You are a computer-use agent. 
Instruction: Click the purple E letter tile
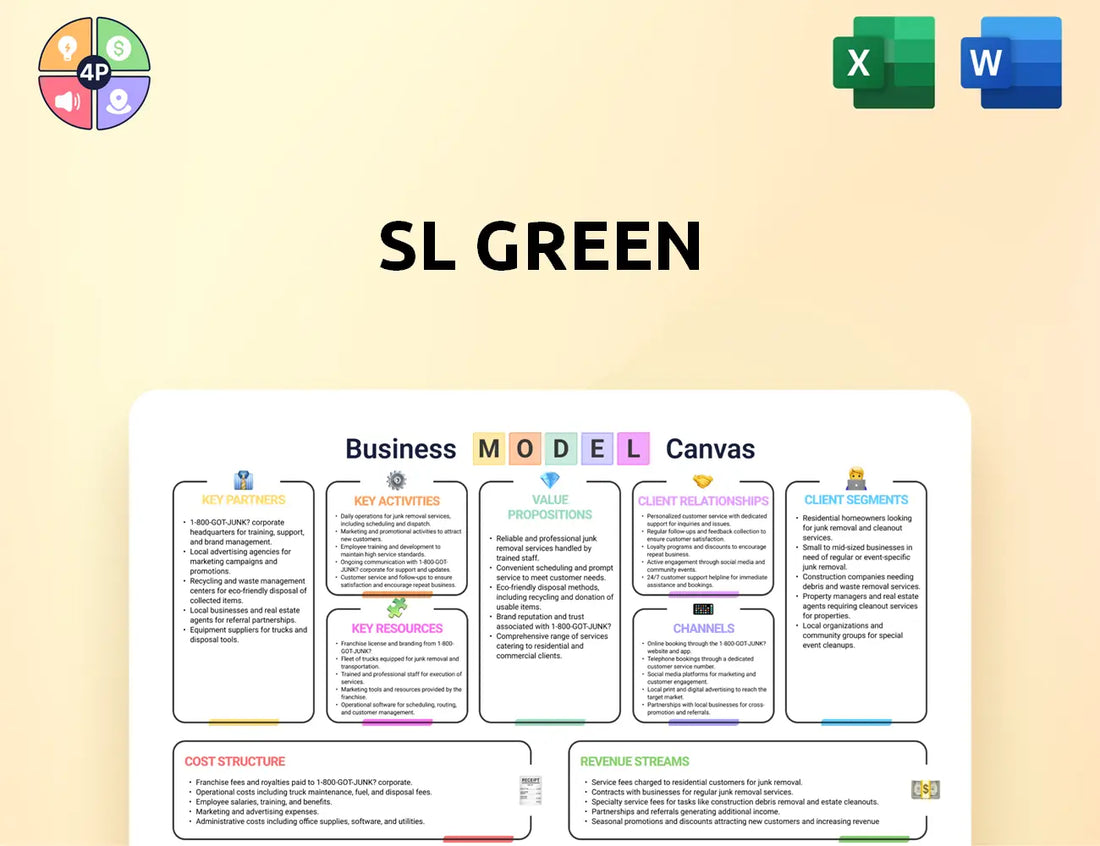[597, 449]
